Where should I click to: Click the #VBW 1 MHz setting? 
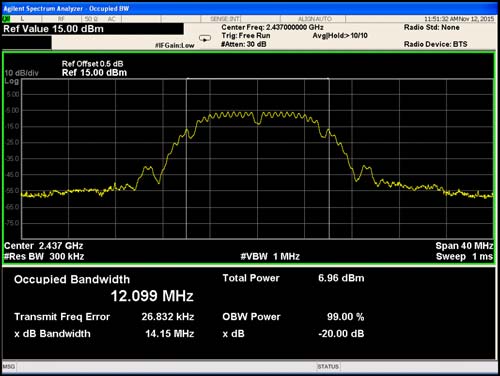[x=270, y=256]
